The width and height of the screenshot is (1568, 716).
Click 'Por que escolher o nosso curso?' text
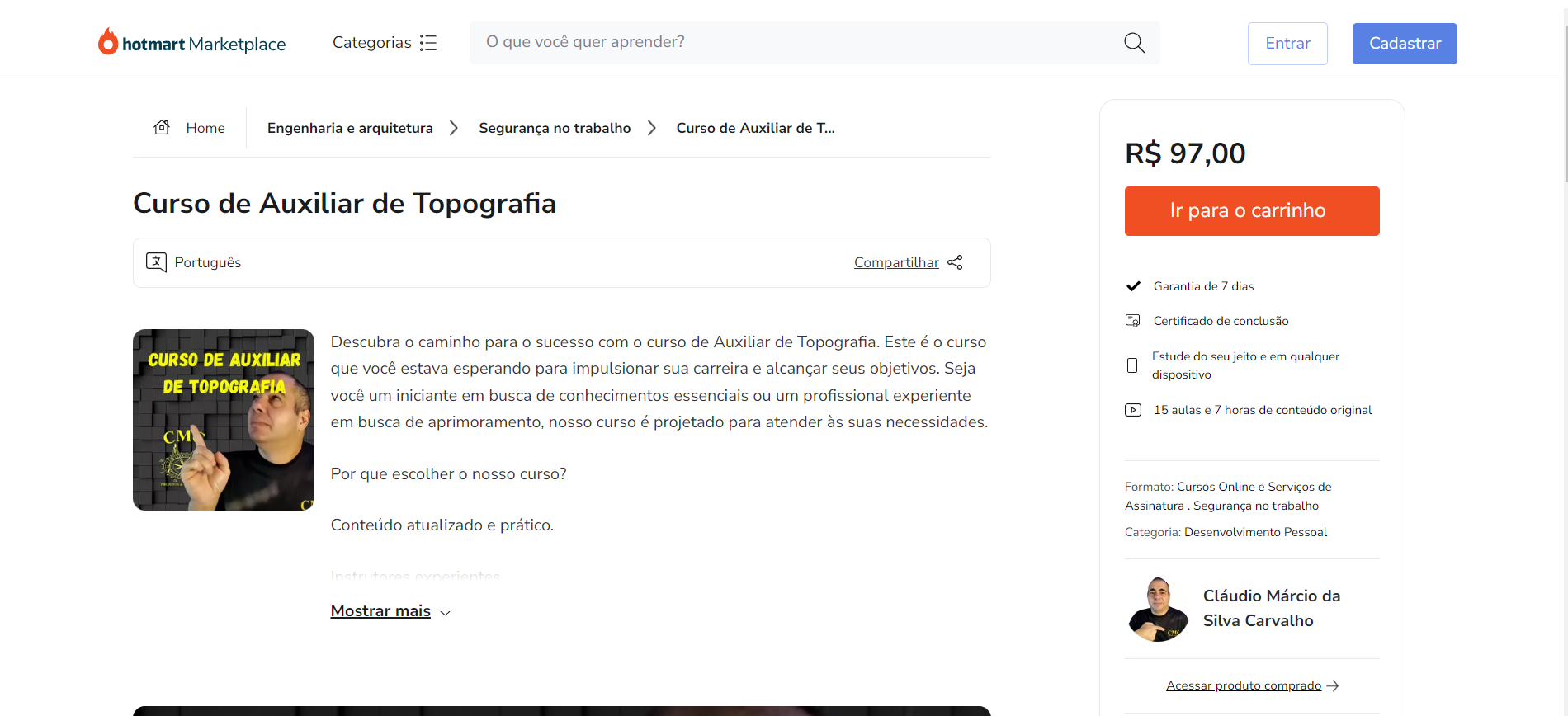[x=449, y=474]
